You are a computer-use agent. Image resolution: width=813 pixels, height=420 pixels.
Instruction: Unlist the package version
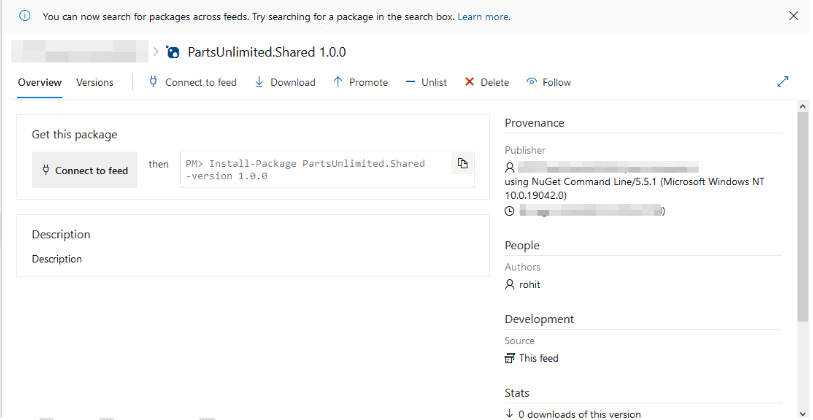[x=426, y=82]
